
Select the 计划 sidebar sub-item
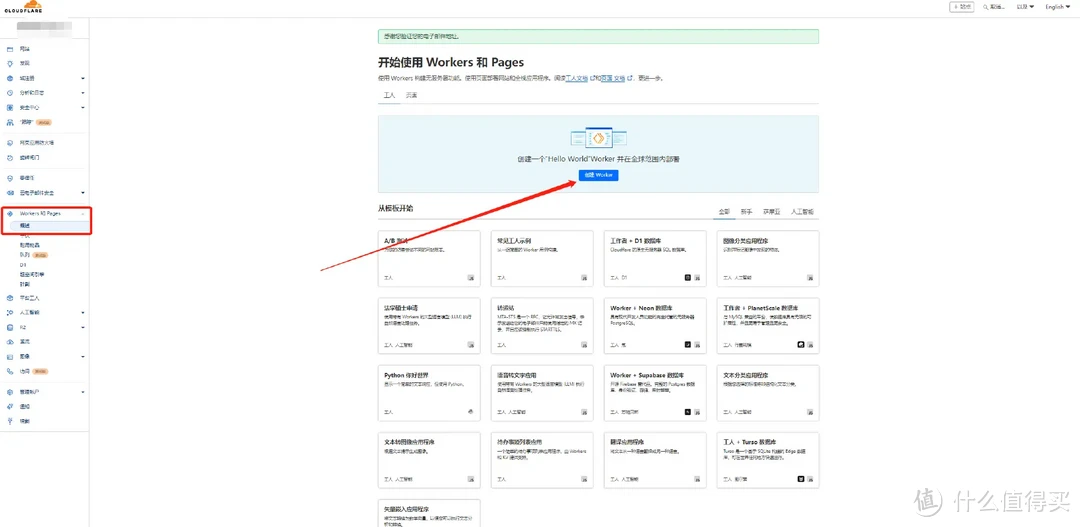tap(25, 284)
